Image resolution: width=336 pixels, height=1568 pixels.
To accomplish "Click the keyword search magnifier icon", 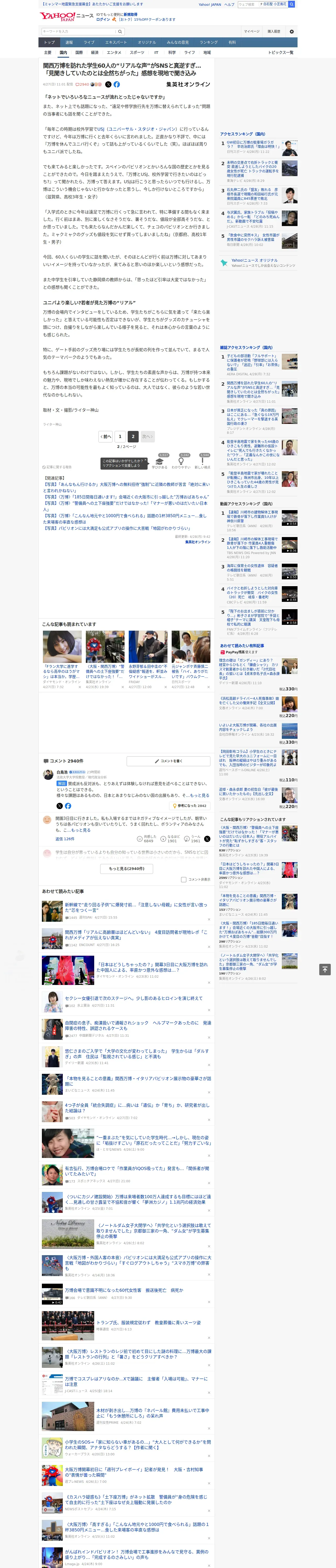I will click(120, 32).
